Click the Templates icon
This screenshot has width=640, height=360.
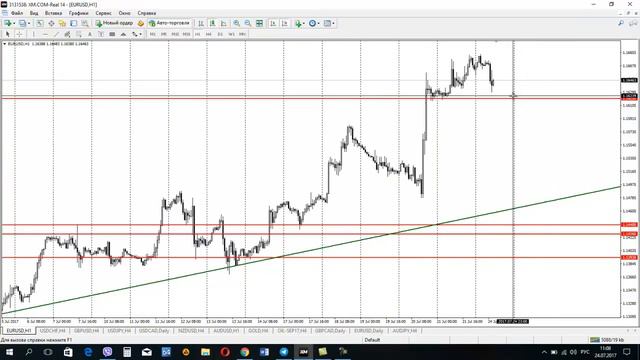pyautogui.click(x=327, y=23)
